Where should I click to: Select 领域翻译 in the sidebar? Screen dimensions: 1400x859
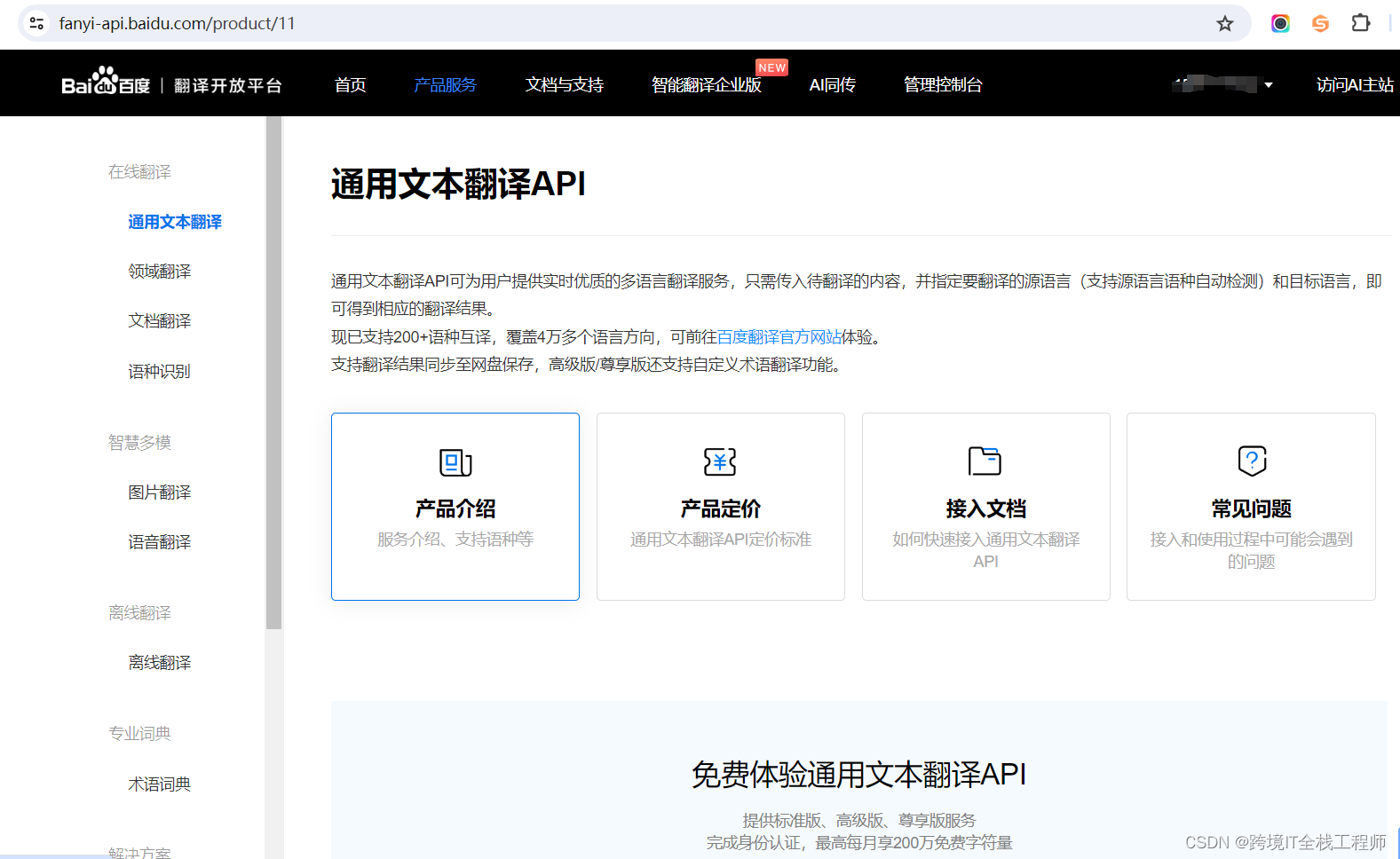pyautogui.click(x=160, y=272)
